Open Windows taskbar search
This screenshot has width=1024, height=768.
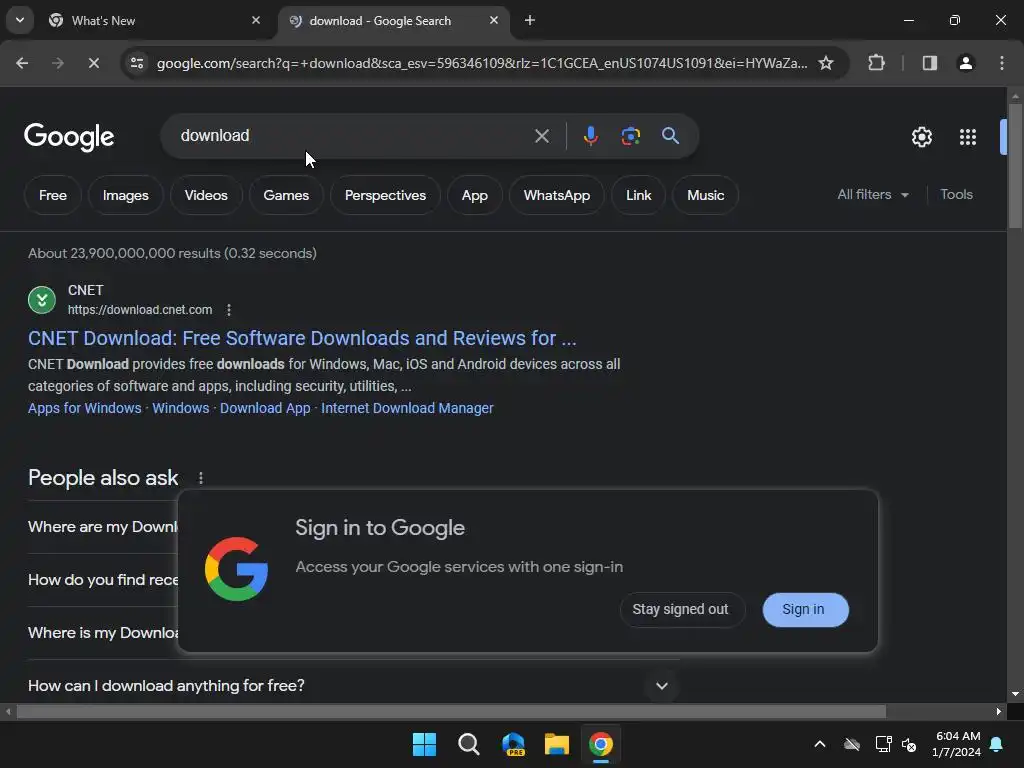click(x=468, y=744)
